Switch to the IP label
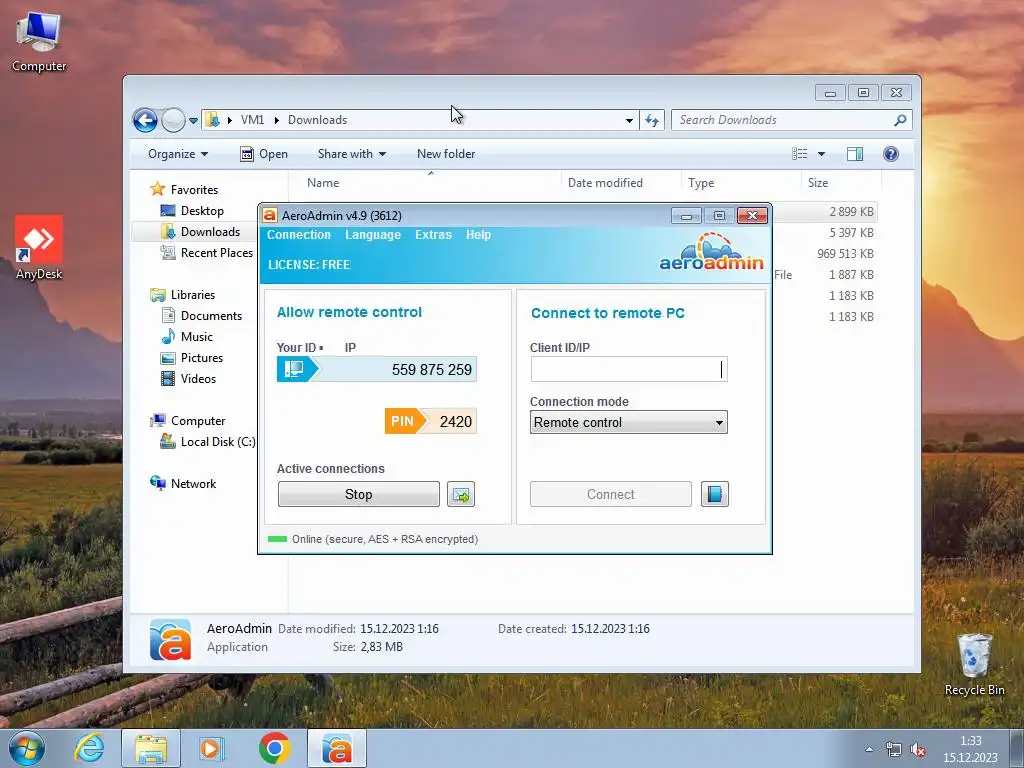This screenshot has width=1024, height=768. 350,347
